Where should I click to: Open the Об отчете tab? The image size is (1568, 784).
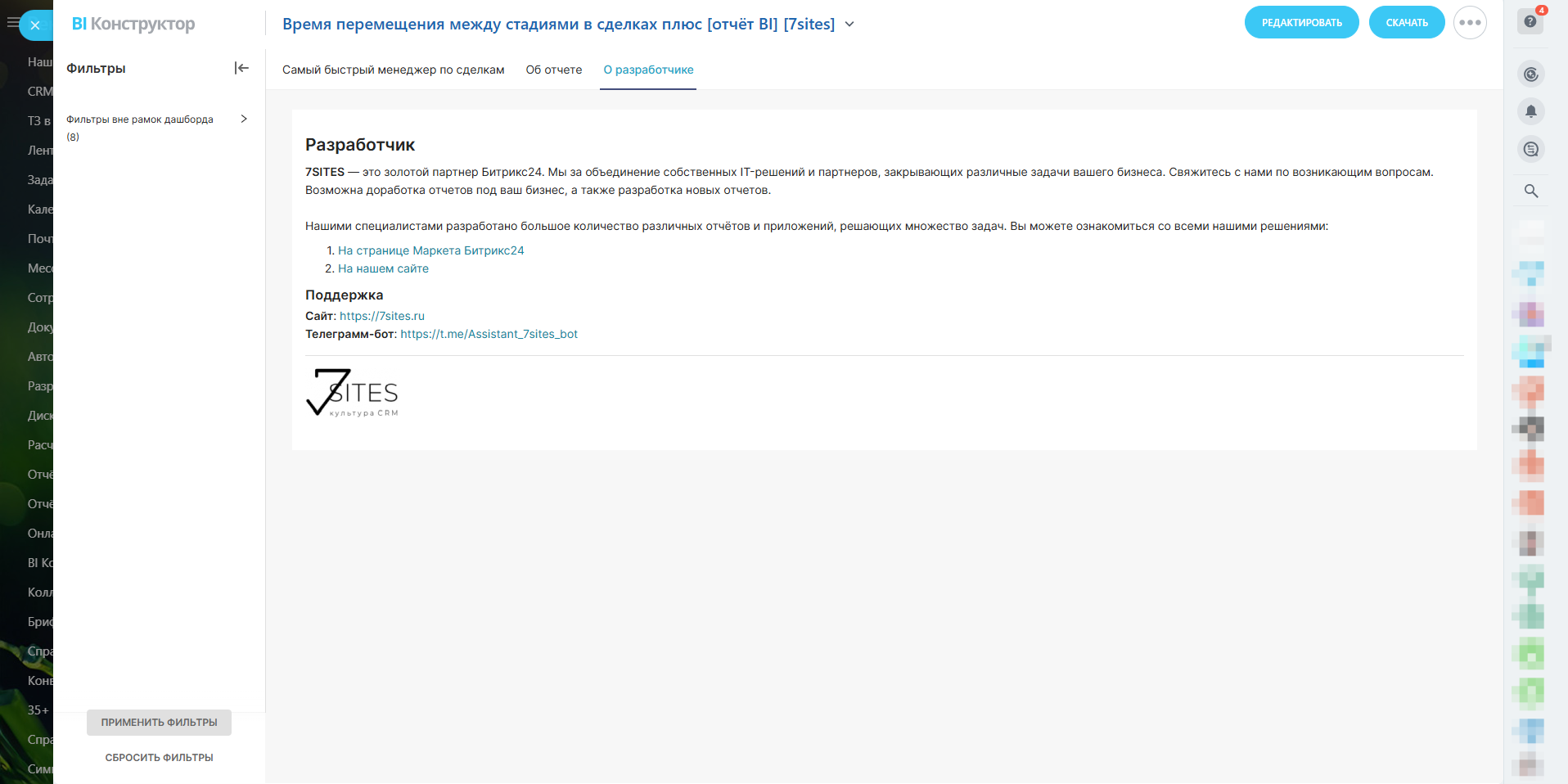click(x=554, y=70)
